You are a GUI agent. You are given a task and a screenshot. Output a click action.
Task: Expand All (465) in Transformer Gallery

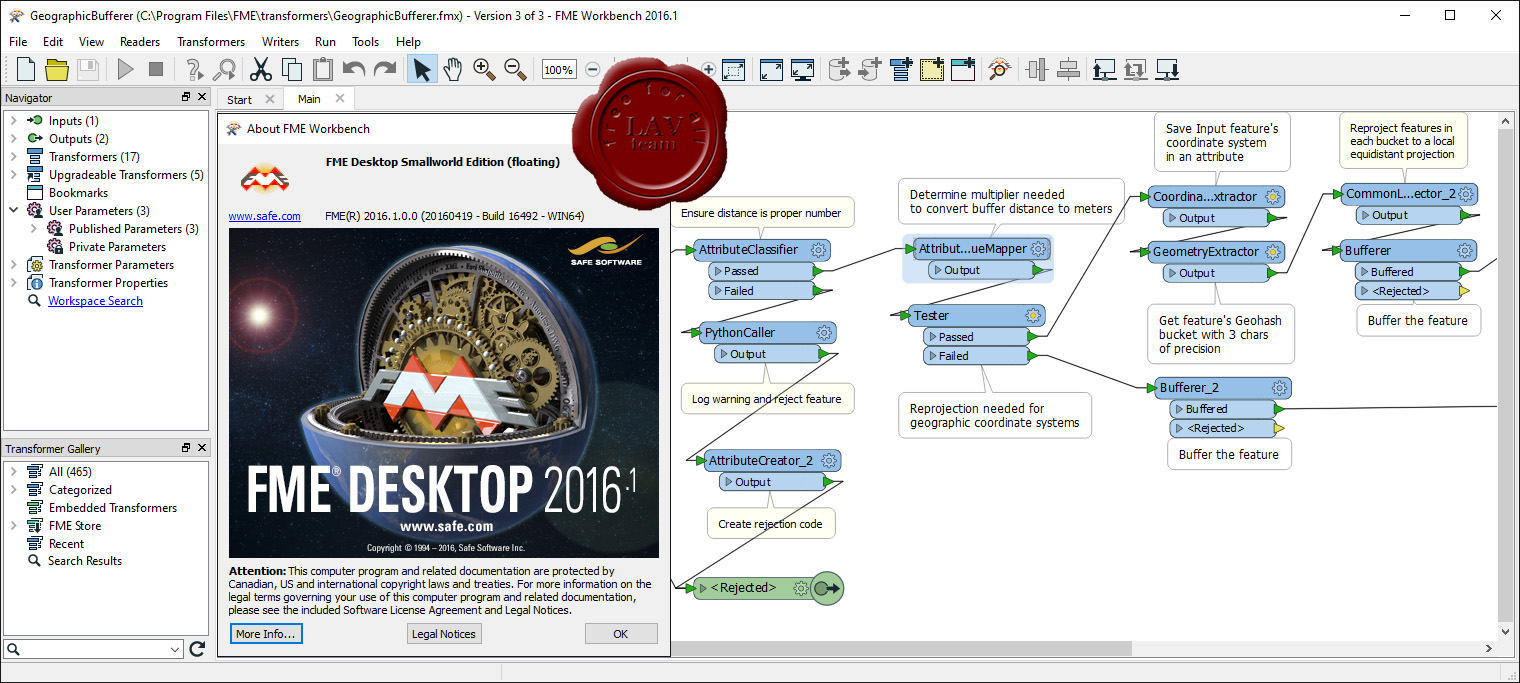point(14,472)
